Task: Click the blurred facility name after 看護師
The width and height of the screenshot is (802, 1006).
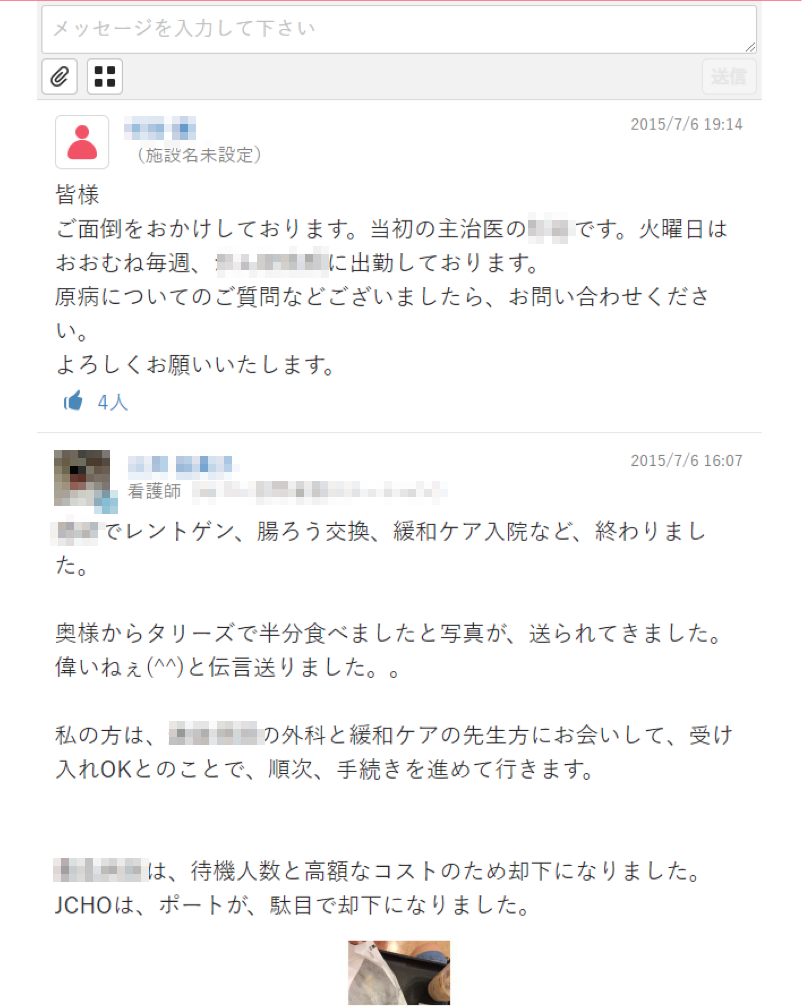Action: click(320, 491)
